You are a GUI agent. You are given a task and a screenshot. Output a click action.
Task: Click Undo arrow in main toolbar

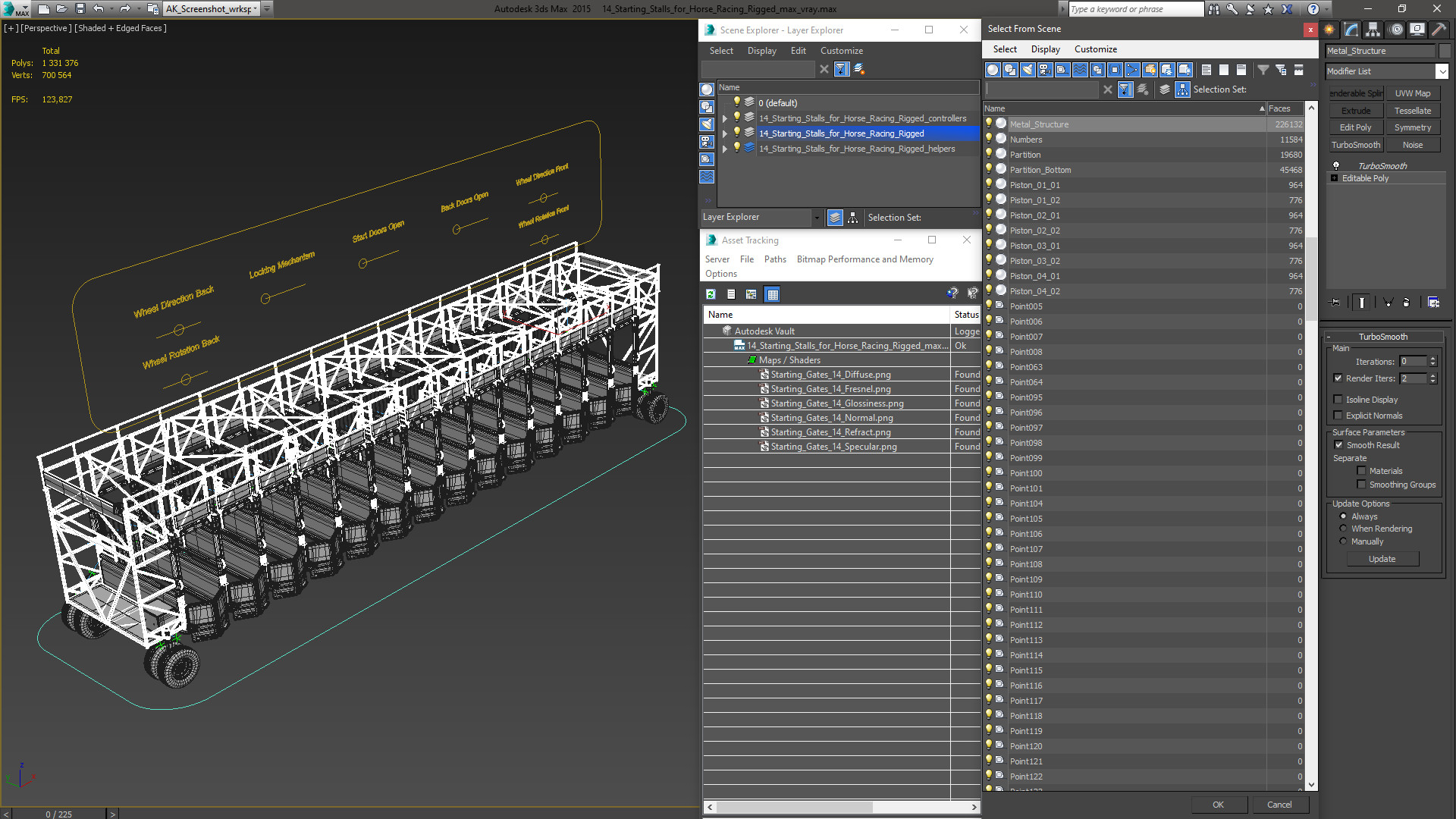pyautogui.click(x=99, y=9)
